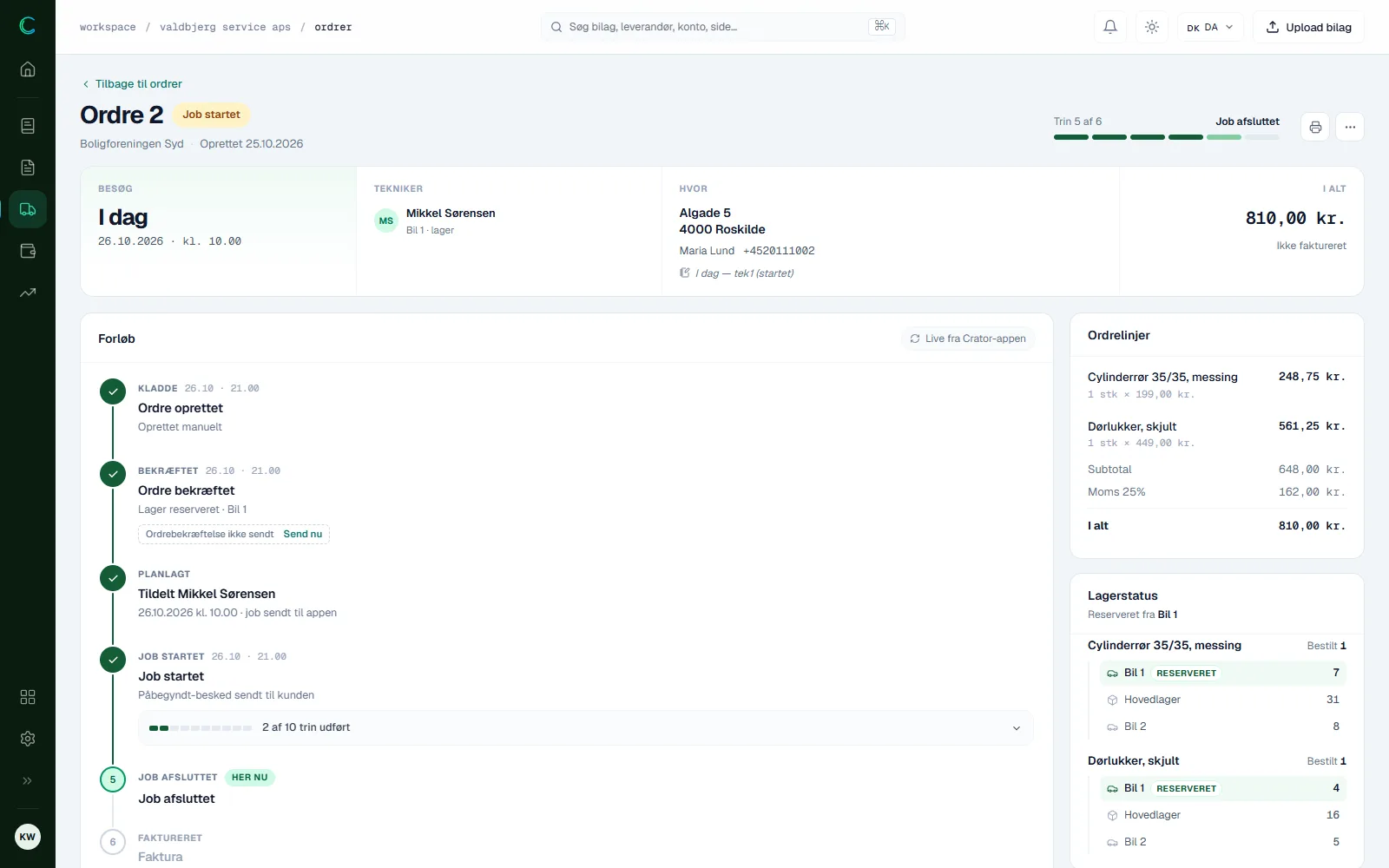The width and height of the screenshot is (1389, 868).
Task: Click the HER NU badge
Action: pyautogui.click(x=250, y=778)
